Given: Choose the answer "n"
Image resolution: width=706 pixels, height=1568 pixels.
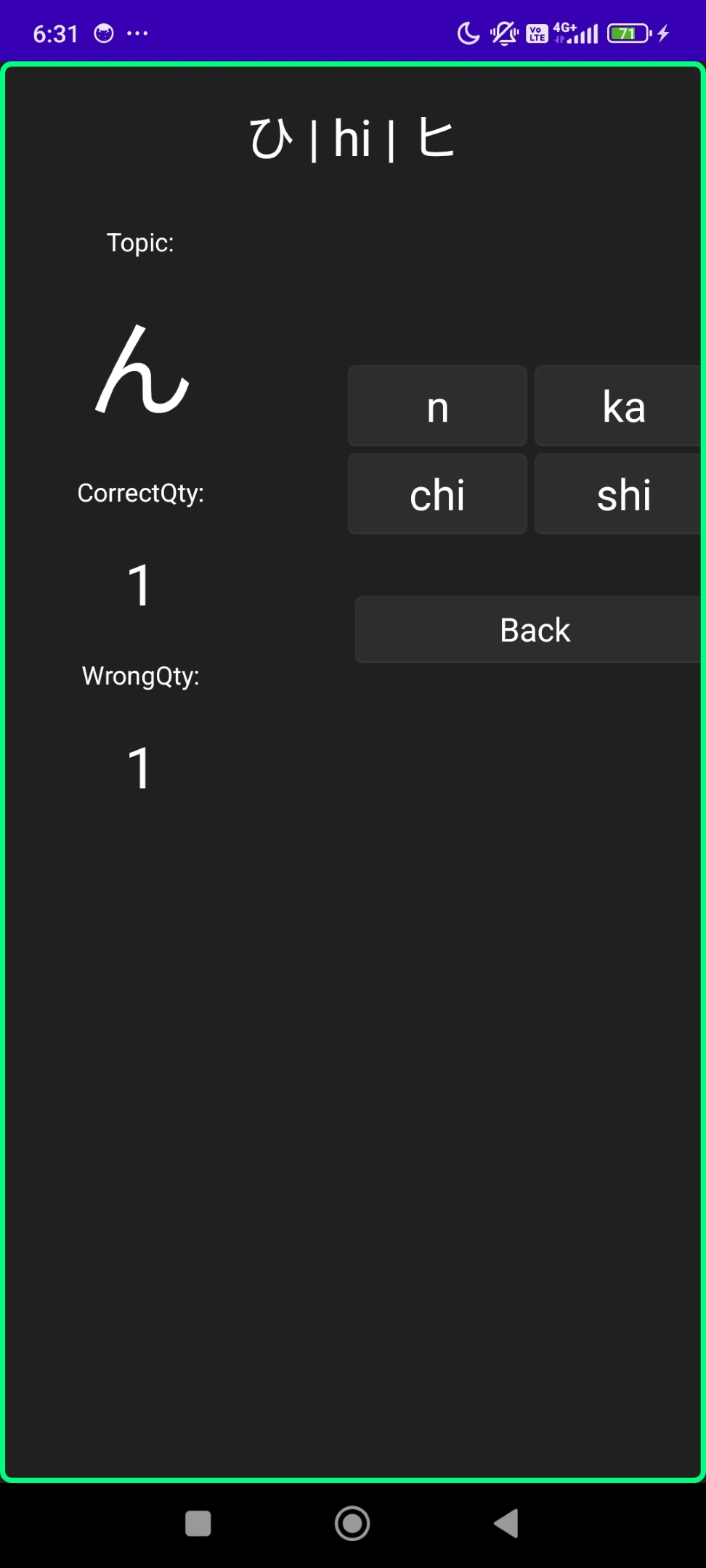Looking at the screenshot, I should click(x=437, y=406).
